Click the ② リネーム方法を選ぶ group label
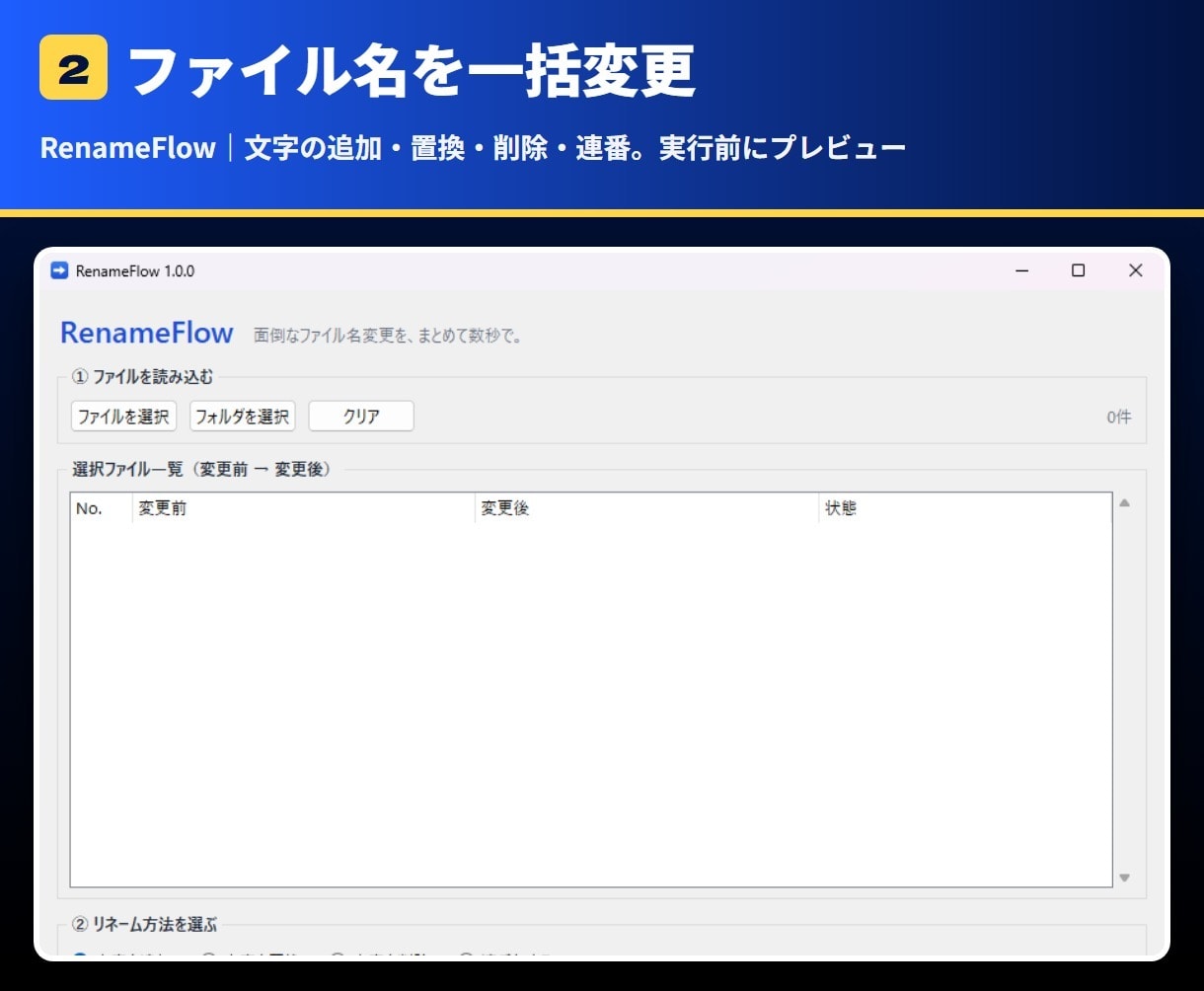Viewport: 1204px width, 991px height. 145,925
